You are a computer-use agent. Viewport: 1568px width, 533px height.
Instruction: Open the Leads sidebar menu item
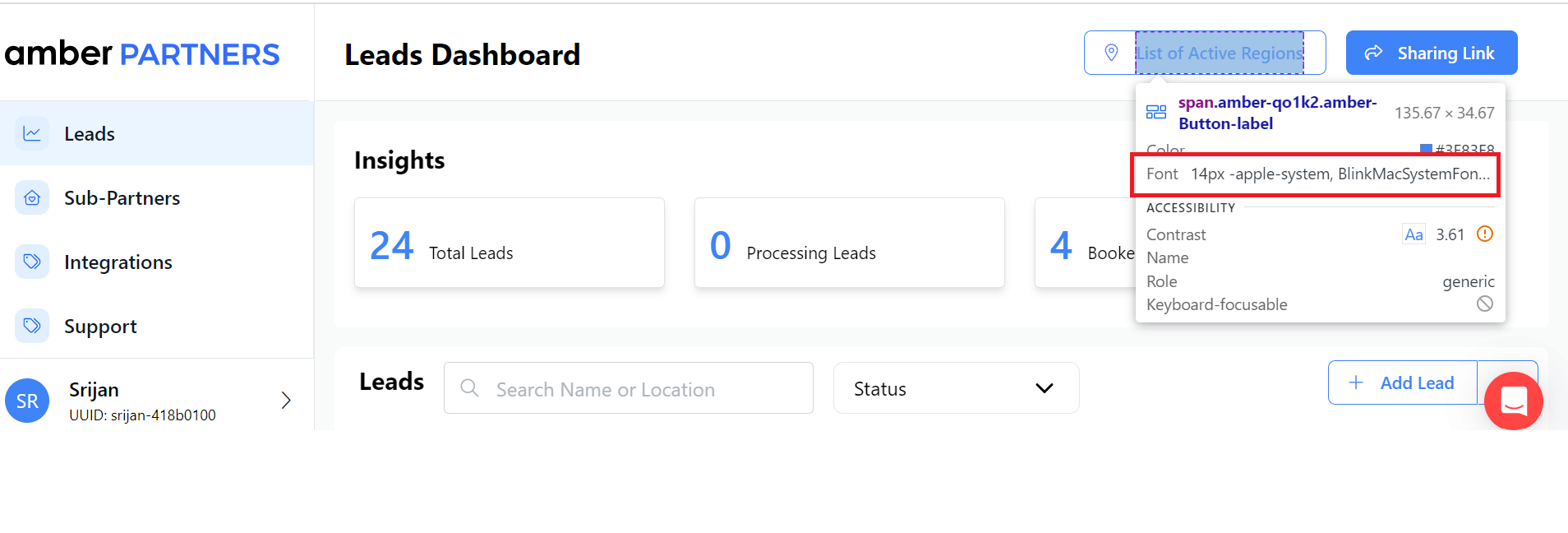pos(90,134)
